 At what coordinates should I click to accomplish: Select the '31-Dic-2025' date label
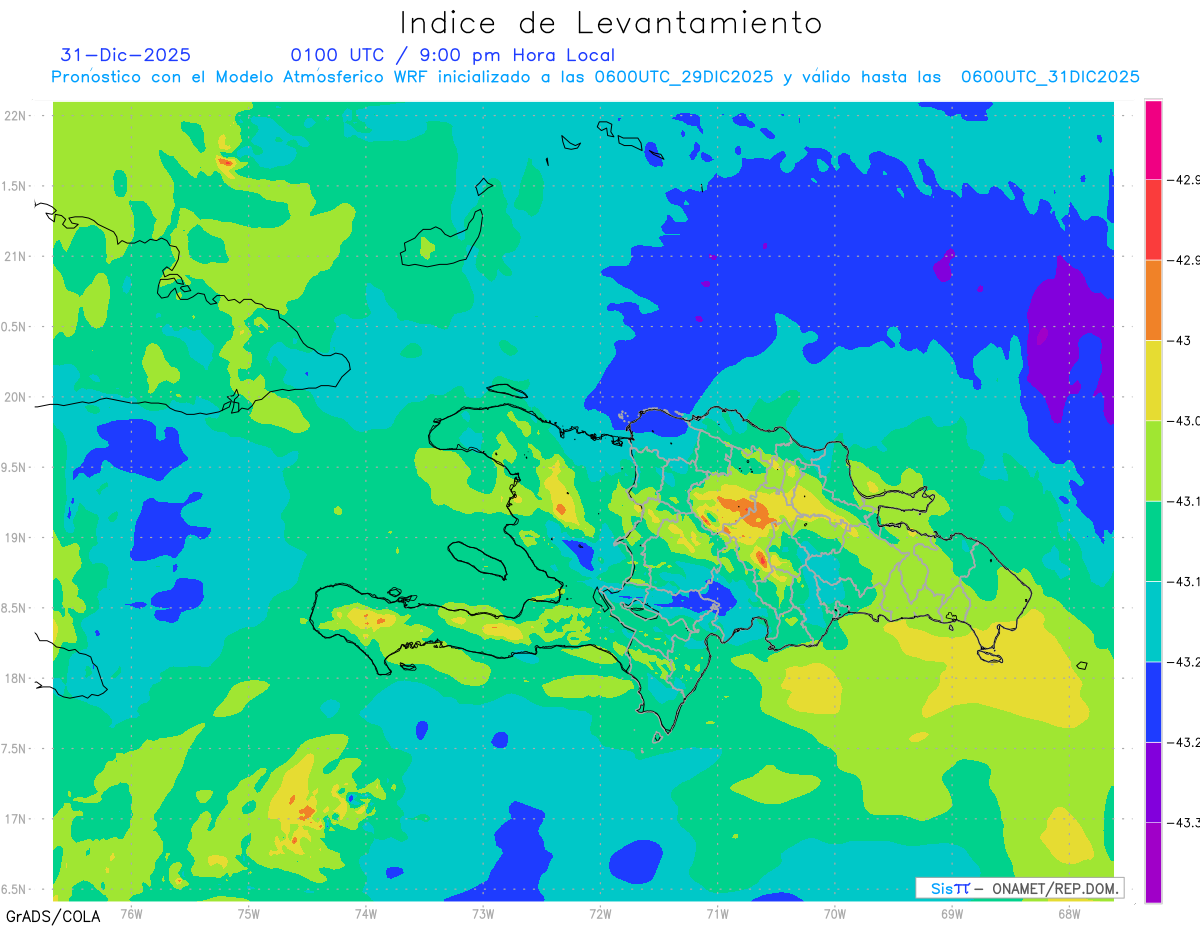[125, 55]
